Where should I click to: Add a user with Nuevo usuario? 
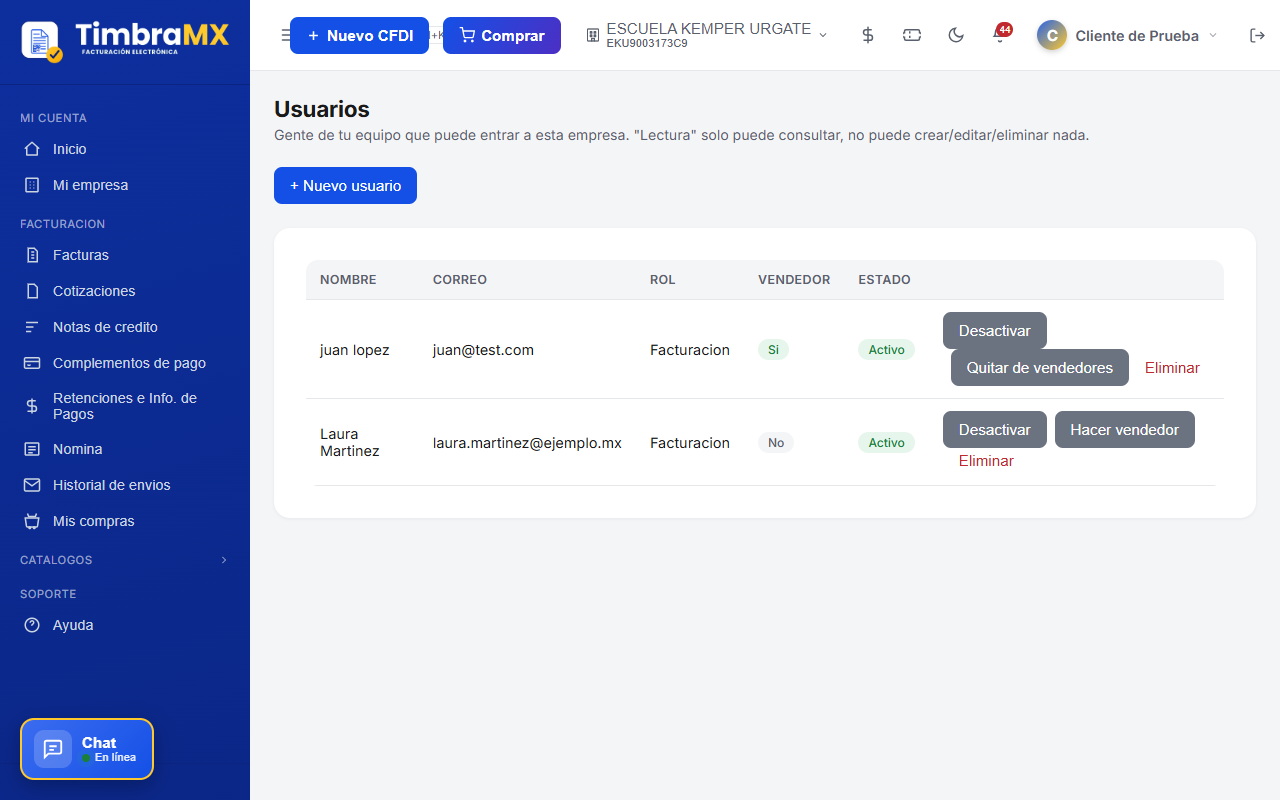[x=345, y=185]
